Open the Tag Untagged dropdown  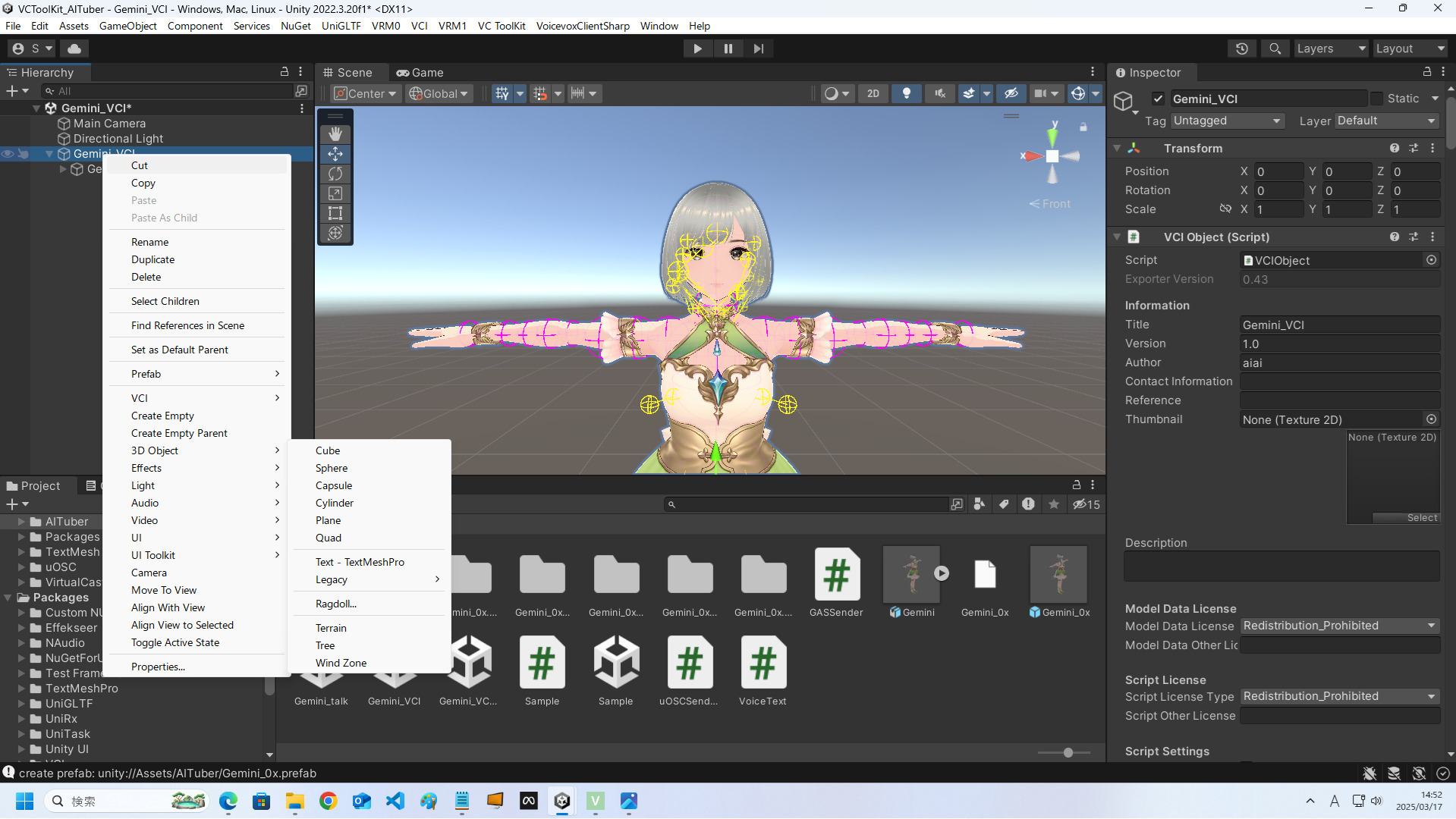(1227, 121)
